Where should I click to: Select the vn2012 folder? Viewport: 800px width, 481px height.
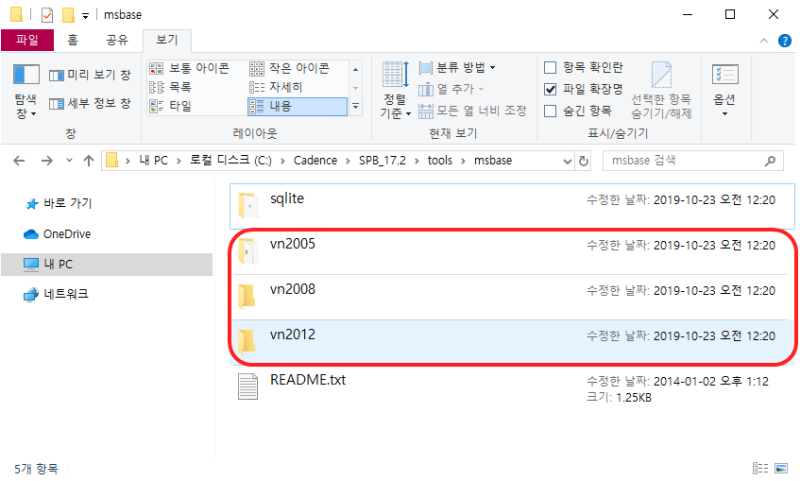coord(512,342)
